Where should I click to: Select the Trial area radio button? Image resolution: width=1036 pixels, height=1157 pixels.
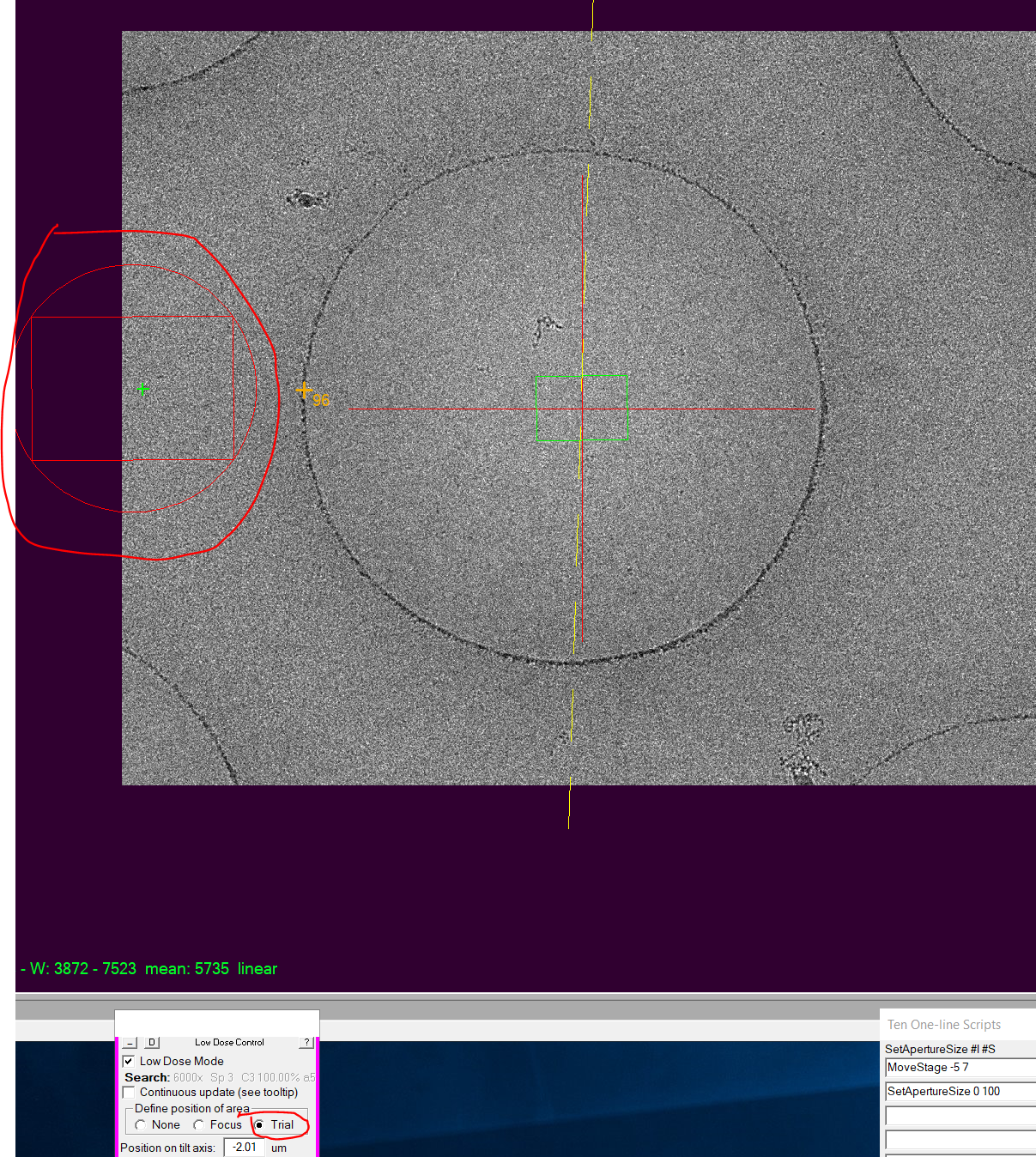(259, 1124)
